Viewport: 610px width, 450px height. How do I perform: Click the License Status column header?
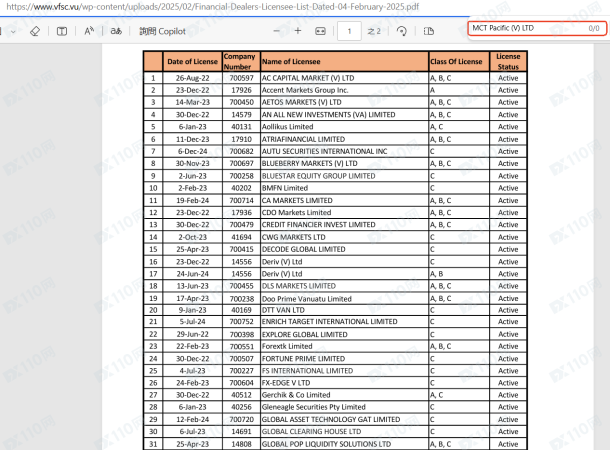pos(508,61)
